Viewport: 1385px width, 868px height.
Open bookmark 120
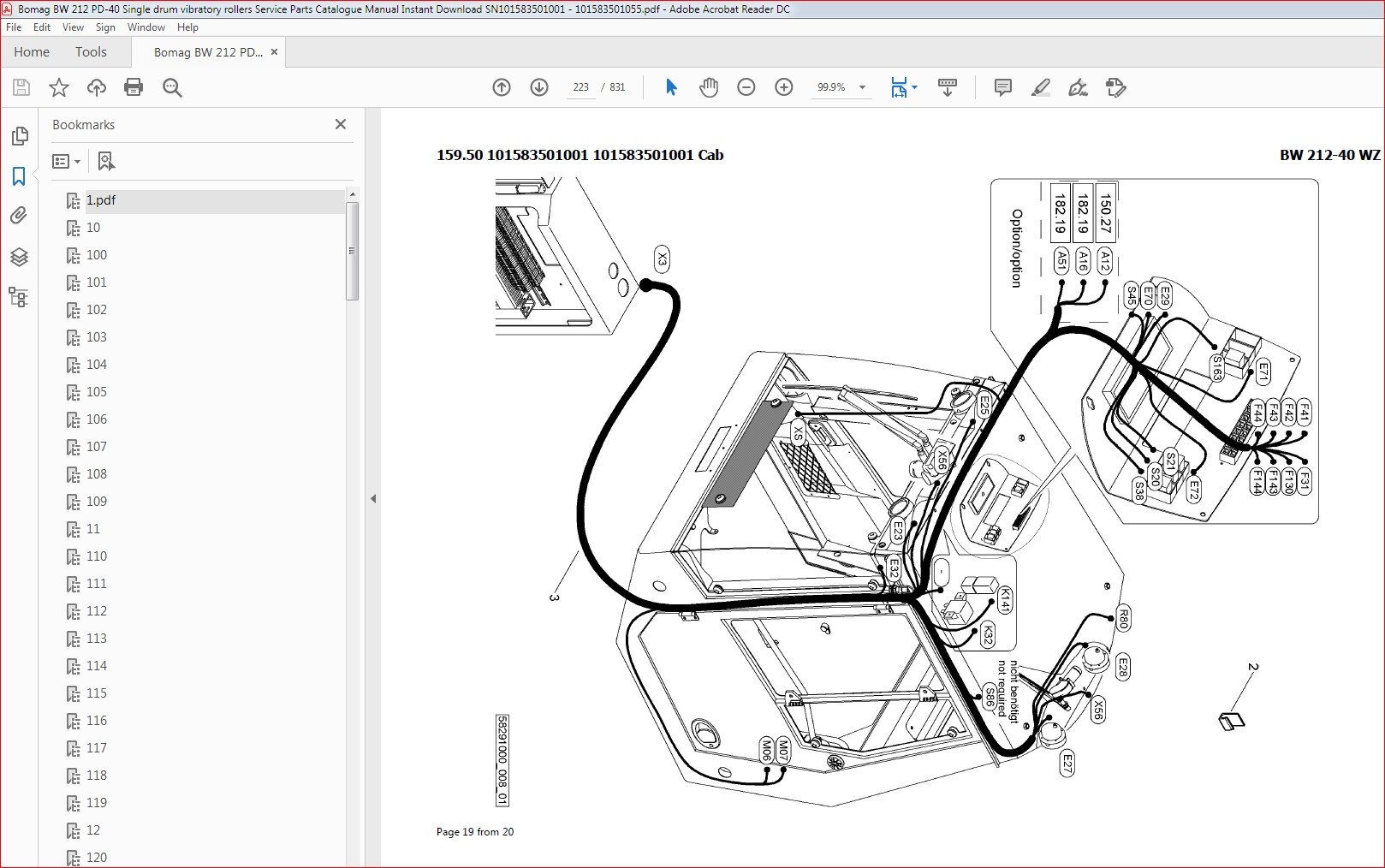[96, 858]
